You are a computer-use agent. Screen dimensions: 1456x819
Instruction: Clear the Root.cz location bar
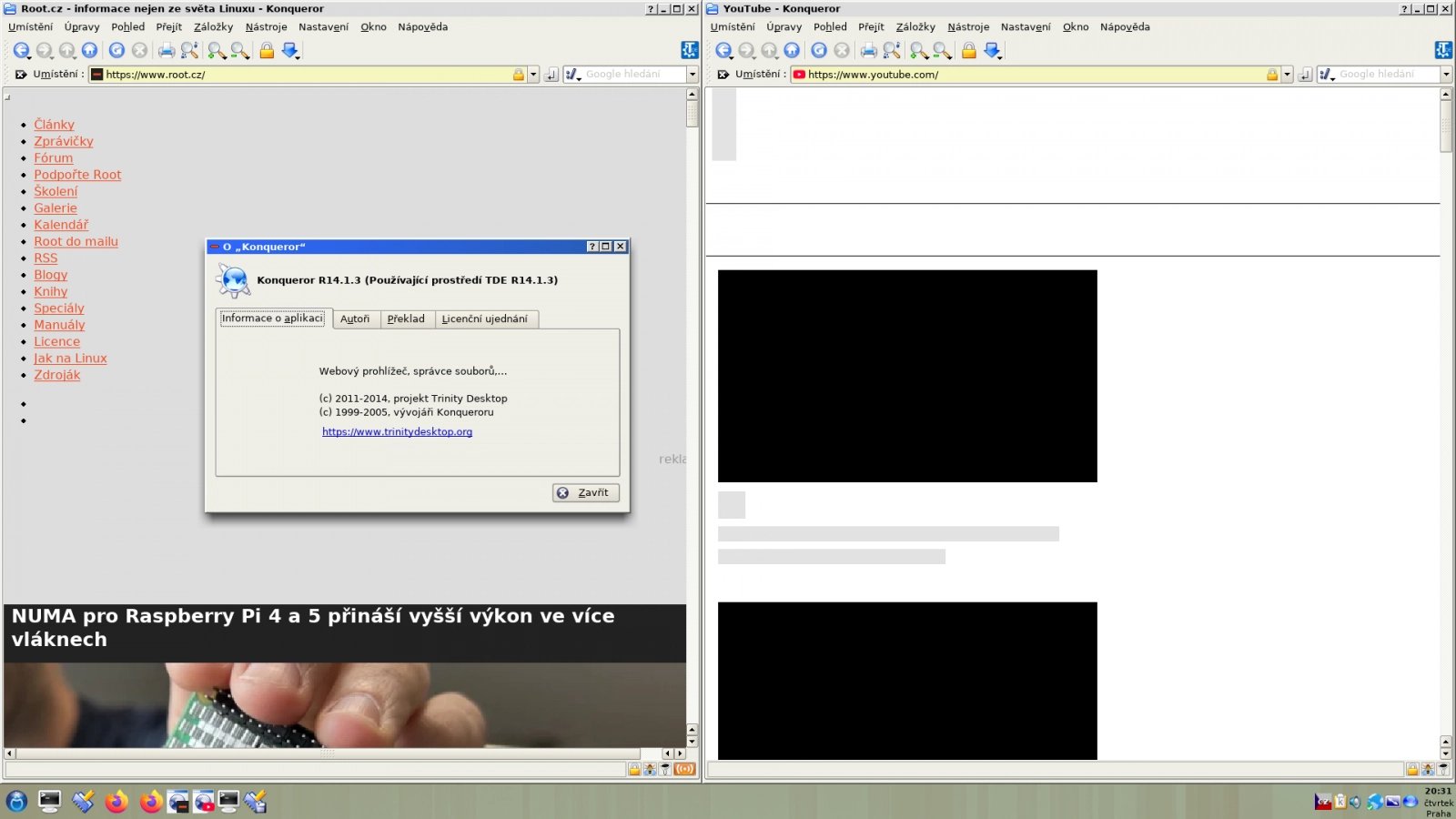(21, 75)
